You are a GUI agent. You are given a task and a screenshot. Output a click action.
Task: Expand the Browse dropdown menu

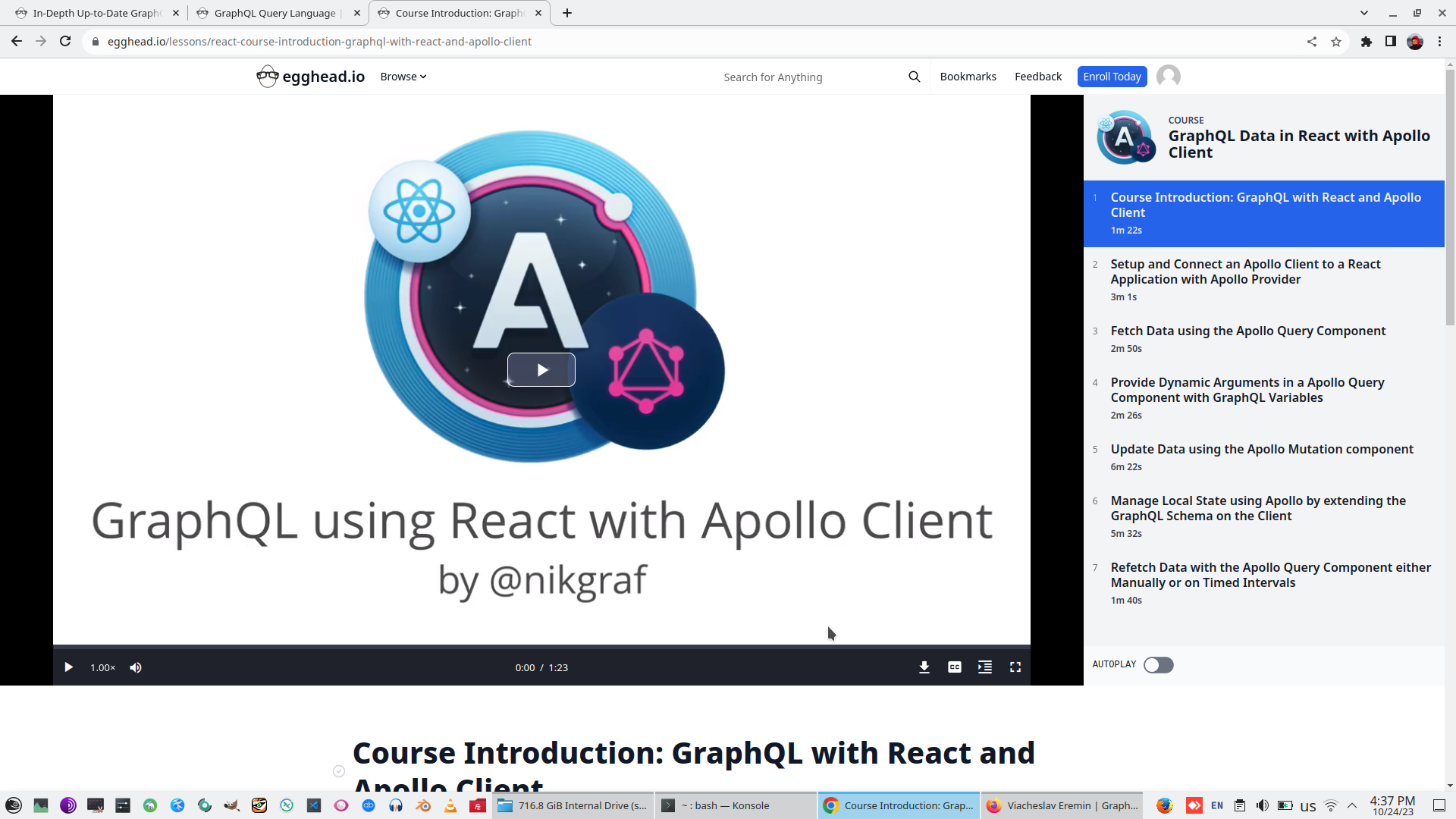tap(403, 77)
